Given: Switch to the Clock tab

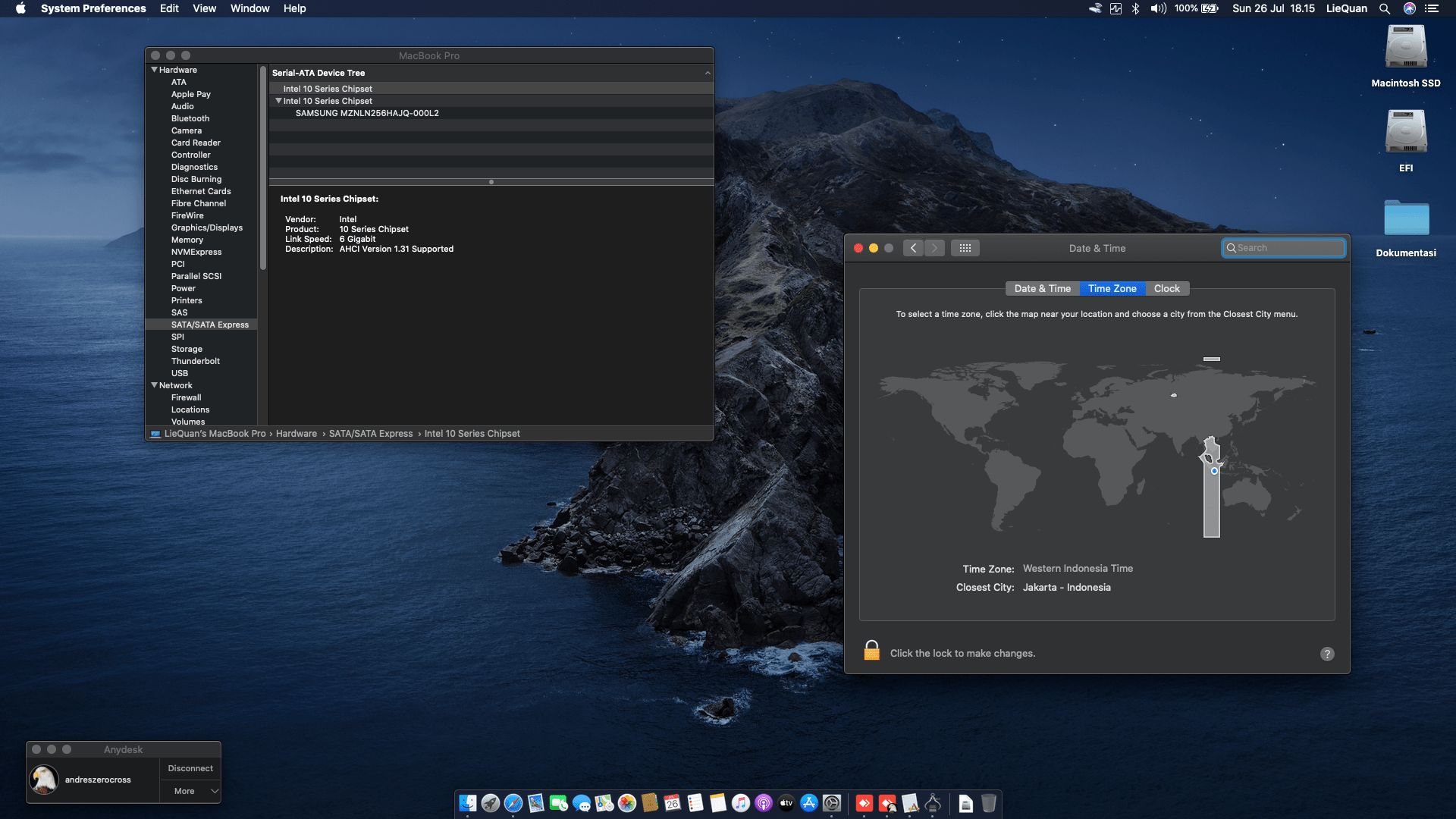Looking at the screenshot, I should pyautogui.click(x=1167, y=289).
